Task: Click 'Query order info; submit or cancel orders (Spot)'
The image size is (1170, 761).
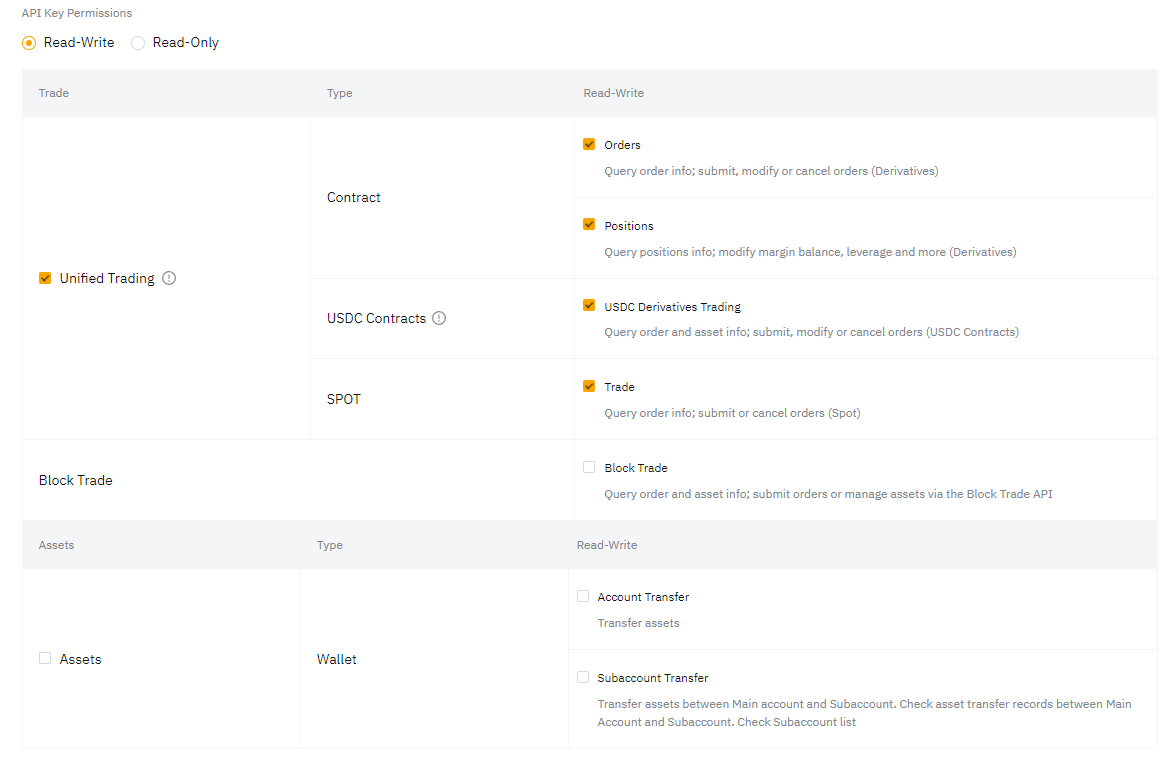Action: tap(732, 413)
